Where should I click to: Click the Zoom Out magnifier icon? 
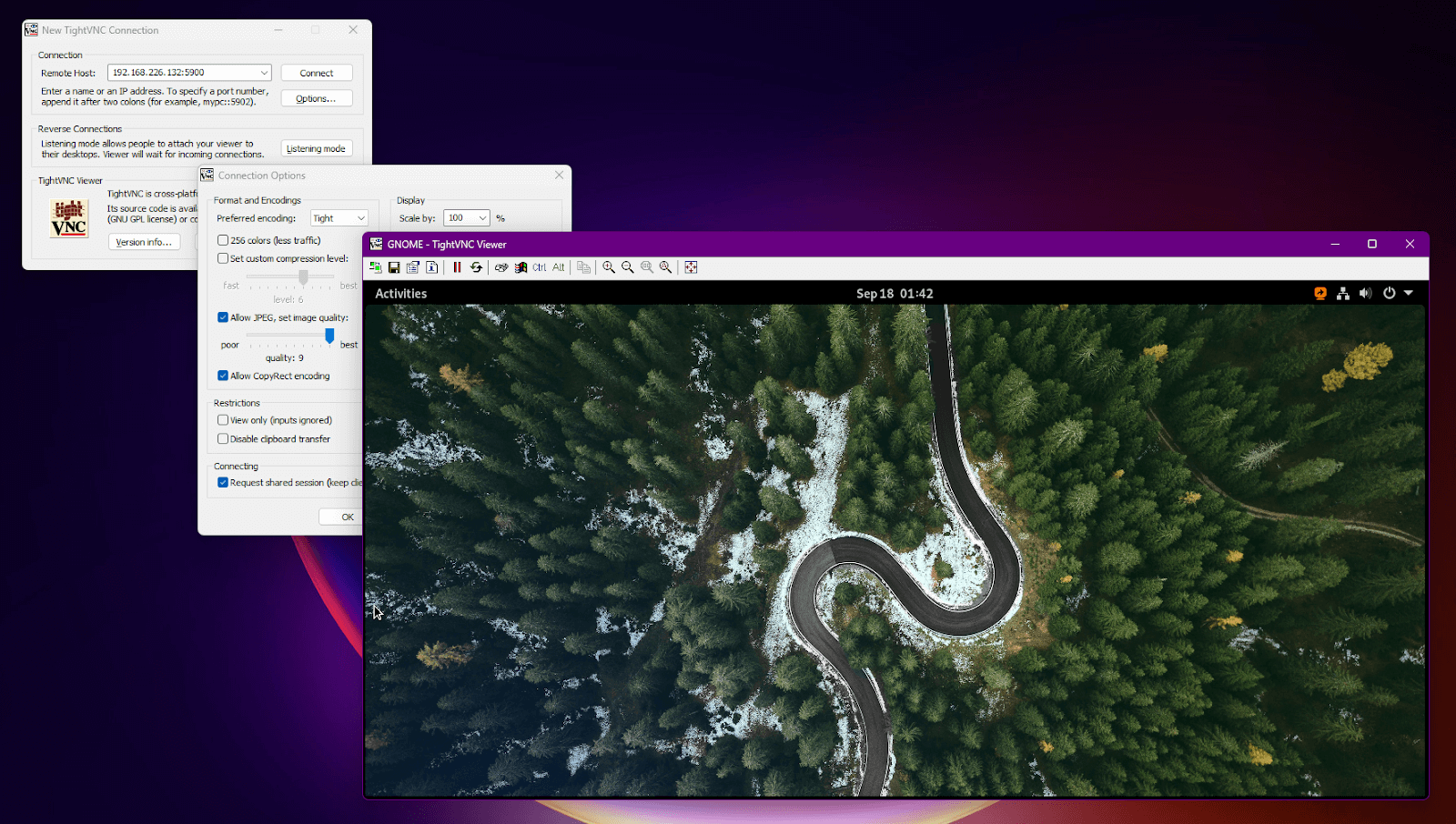click(628, 267)
